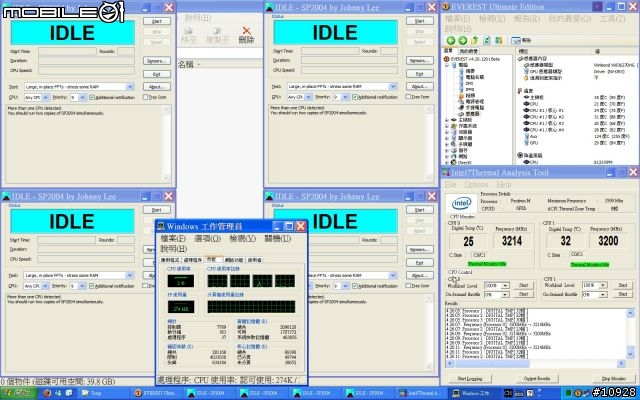Switch to the 處理程序 tab in Task Manager
Viewport: 640px width, 400px height.
tap(193, 260)
